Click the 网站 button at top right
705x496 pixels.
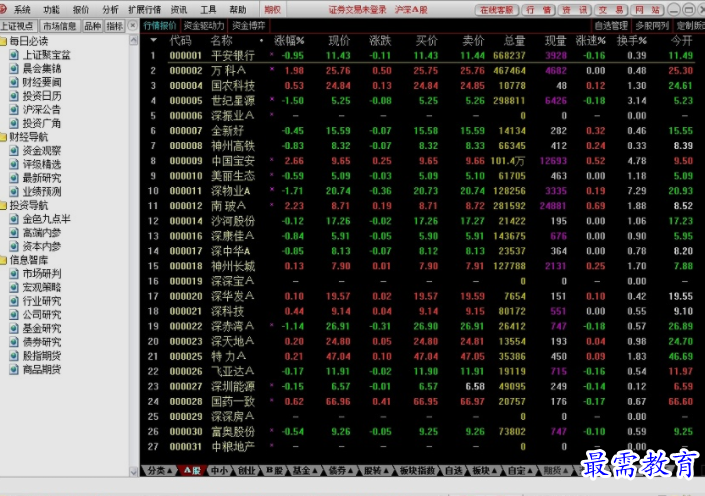tap(647, 9)
